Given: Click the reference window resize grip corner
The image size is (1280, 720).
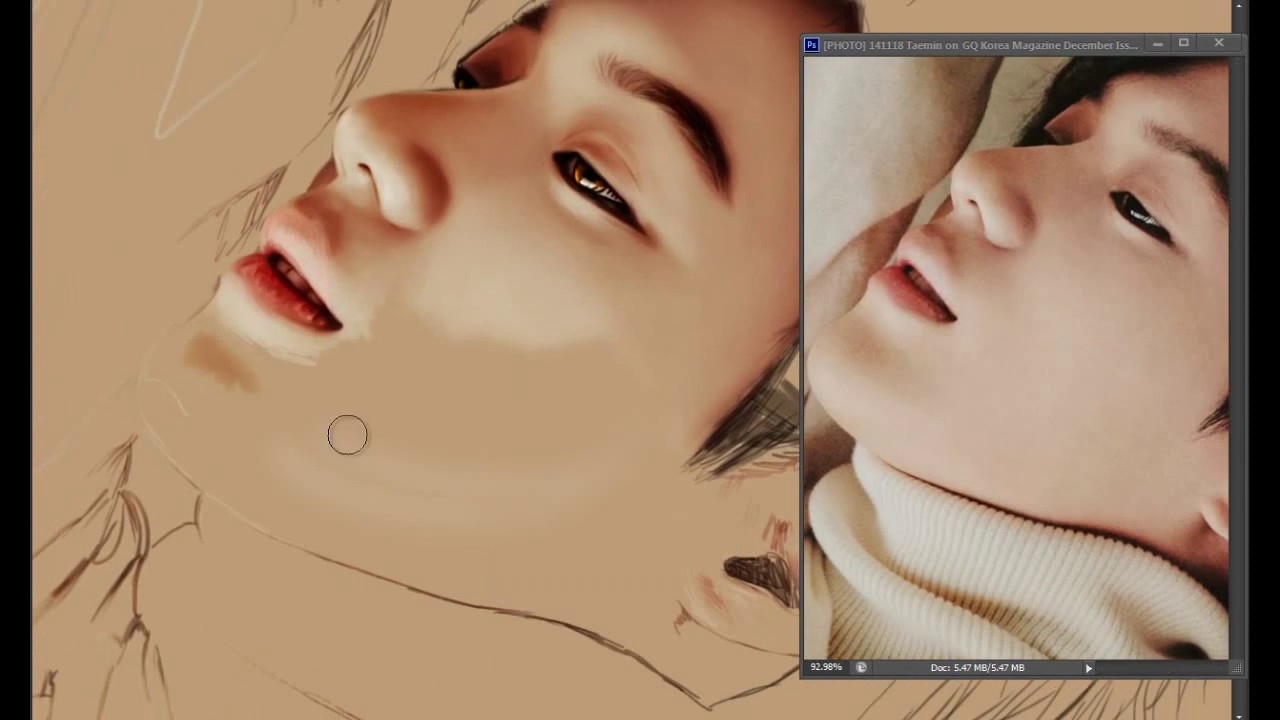Looking at the screenshot, I should click(x=1236, y=668).
